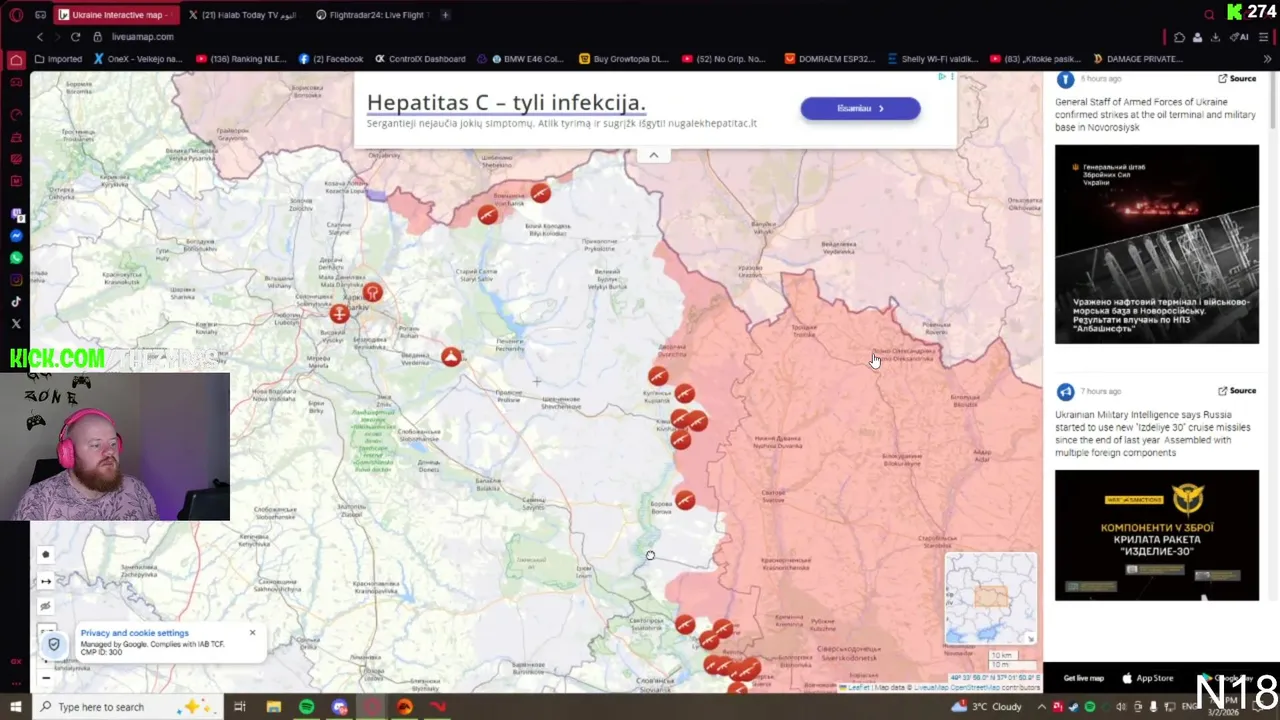Viewport: 1280px width, 720px height.
Task: Open the Imported bookmarks folder
Action: pyautogui.click(x=58, y=59)
